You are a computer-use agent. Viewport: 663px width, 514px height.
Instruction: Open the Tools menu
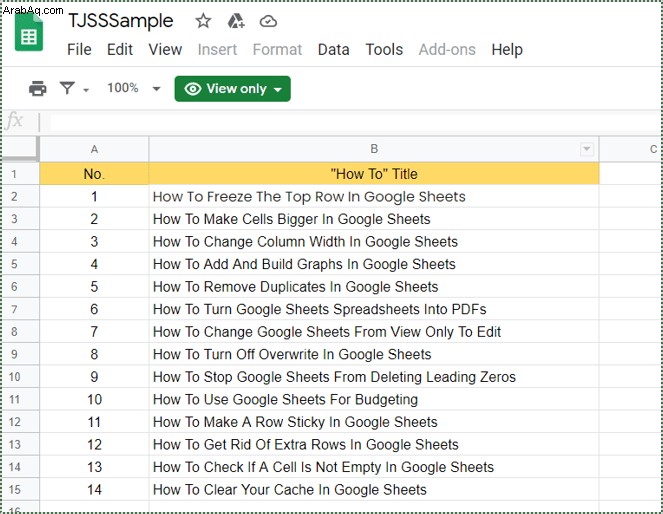[x=384, y=49]
